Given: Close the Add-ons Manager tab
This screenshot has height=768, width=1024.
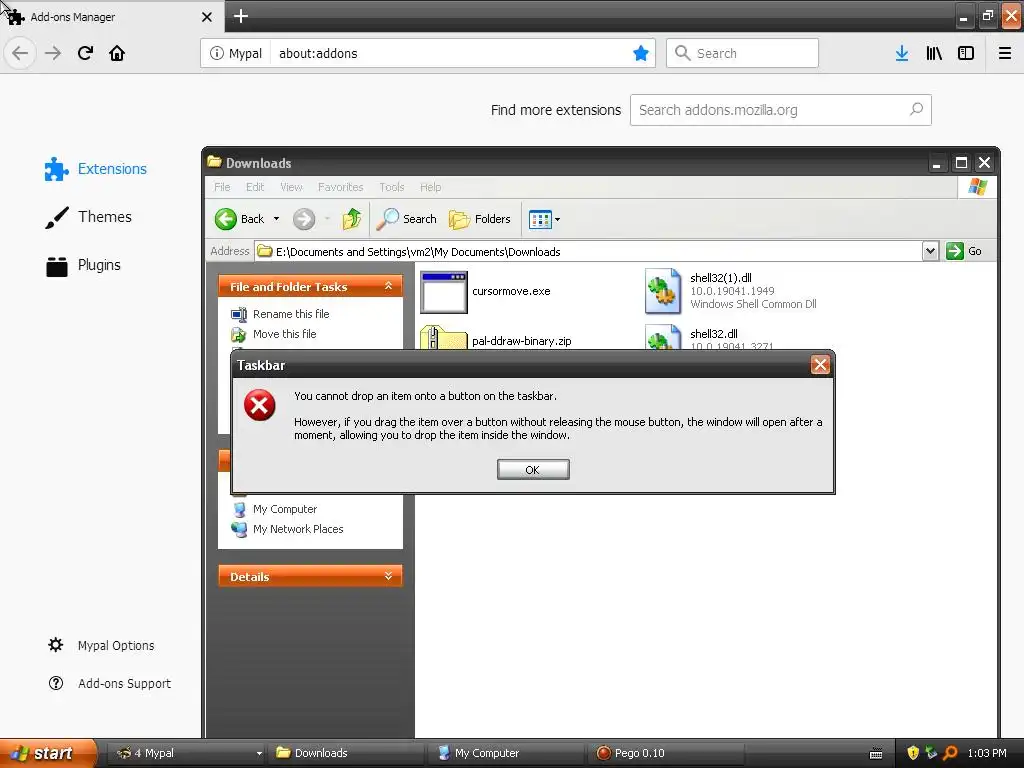Looking at the screenshot, I should (206, 17).
